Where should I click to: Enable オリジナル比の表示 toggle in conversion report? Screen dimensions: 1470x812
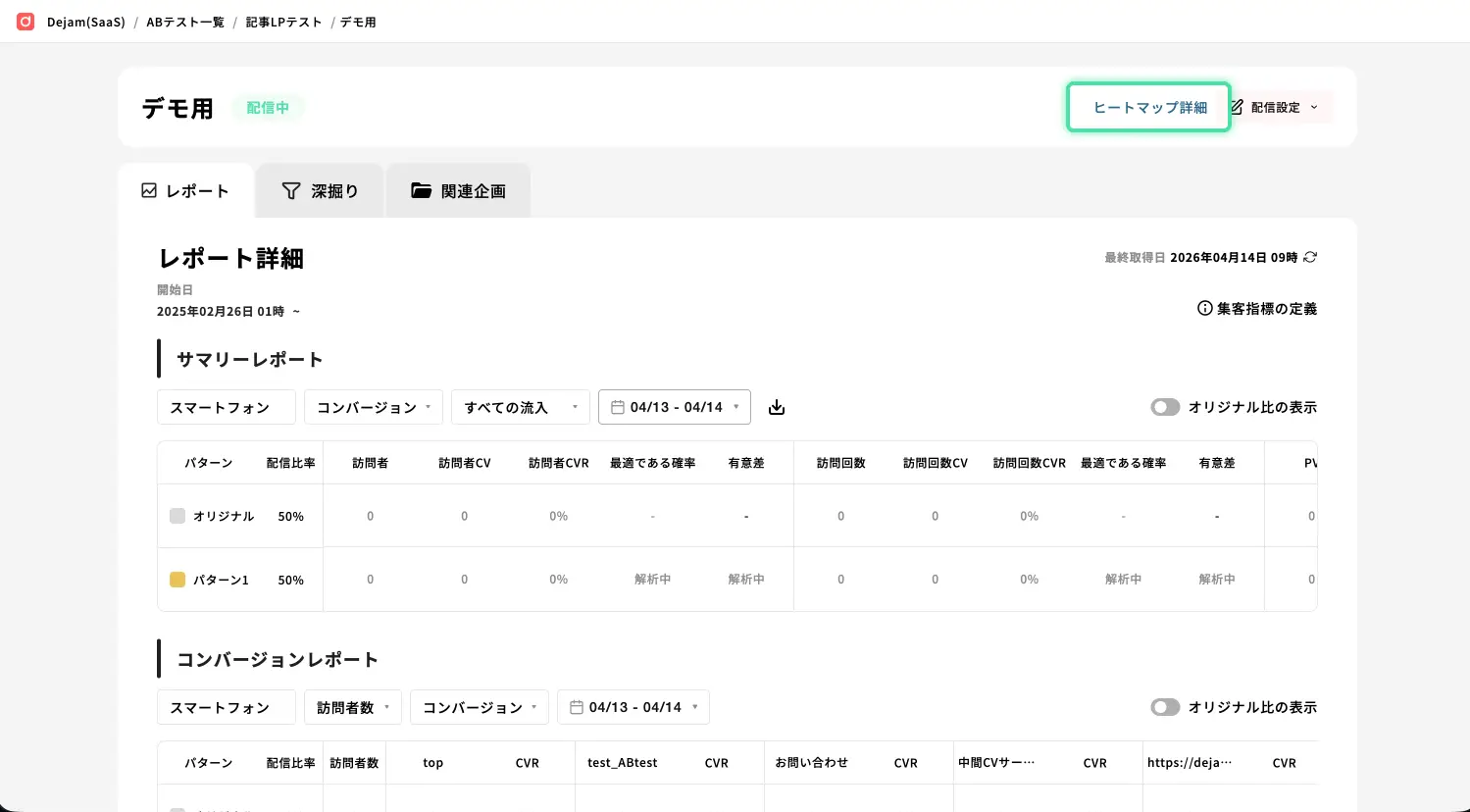point(1165,707)
